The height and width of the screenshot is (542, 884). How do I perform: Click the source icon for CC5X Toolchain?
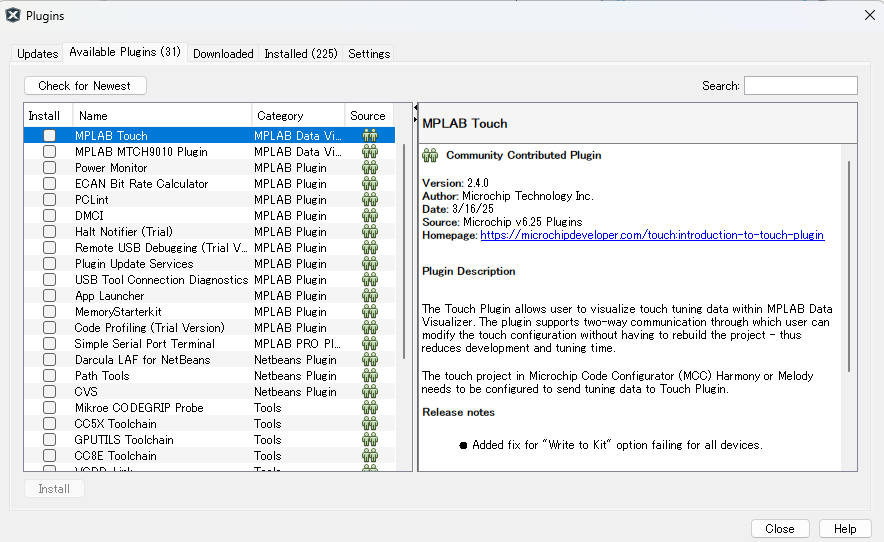coord(370,424)
